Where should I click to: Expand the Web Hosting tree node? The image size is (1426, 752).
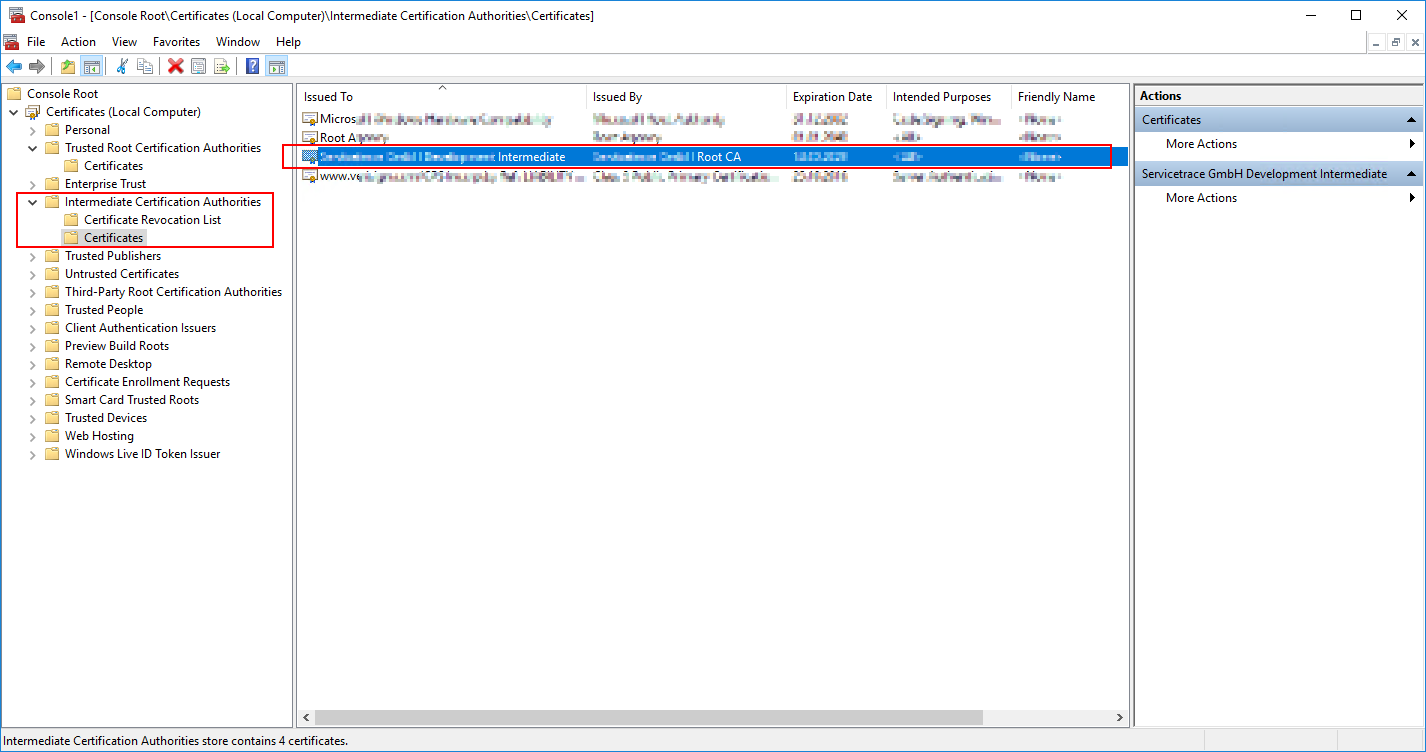tap(32, 435)
